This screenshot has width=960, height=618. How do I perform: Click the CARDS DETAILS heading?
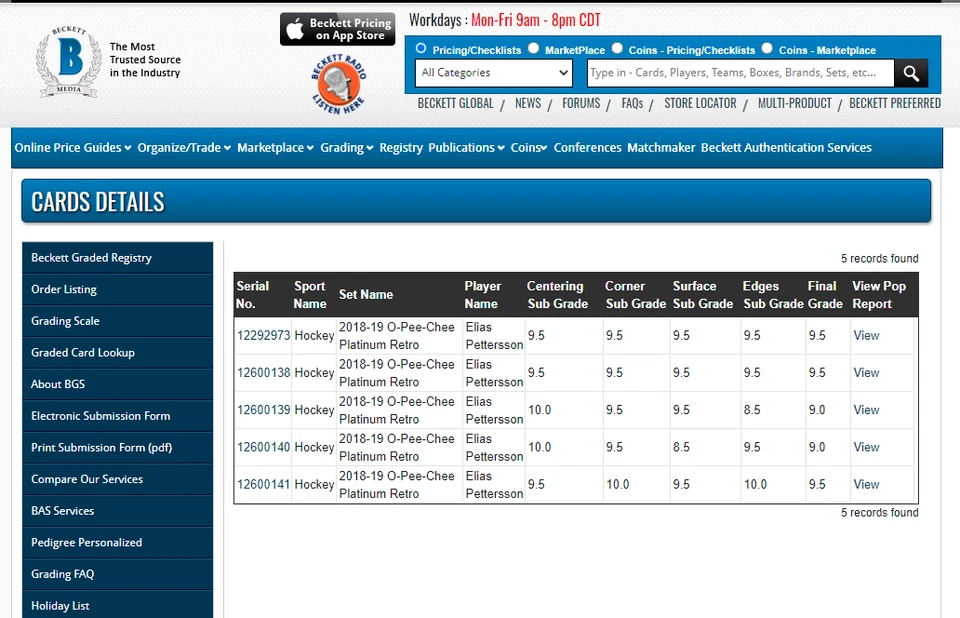98,202
